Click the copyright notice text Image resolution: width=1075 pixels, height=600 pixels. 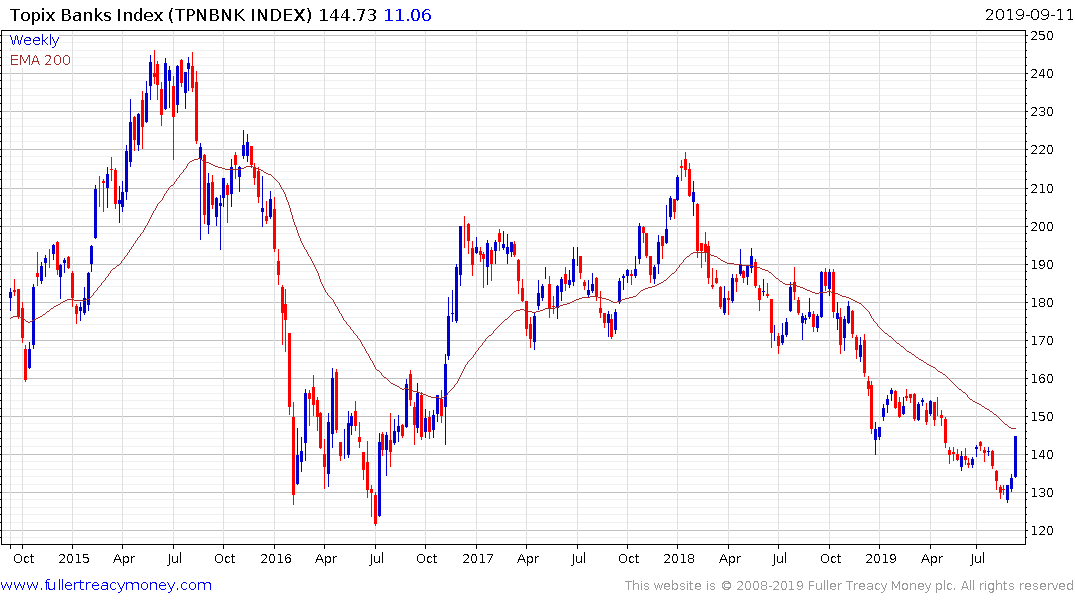(x=849, y=586)
